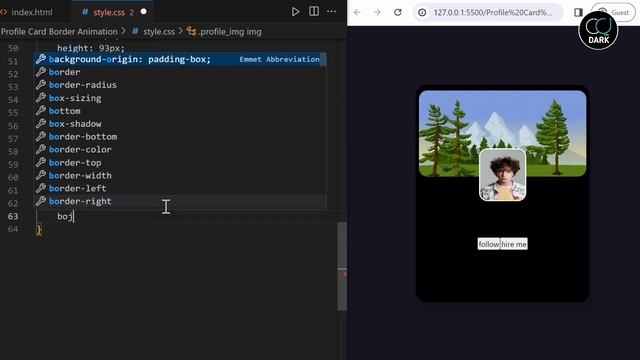Reload the browser page
The height and width of the screenshot is (360, 640).
(x=398, y=12)
